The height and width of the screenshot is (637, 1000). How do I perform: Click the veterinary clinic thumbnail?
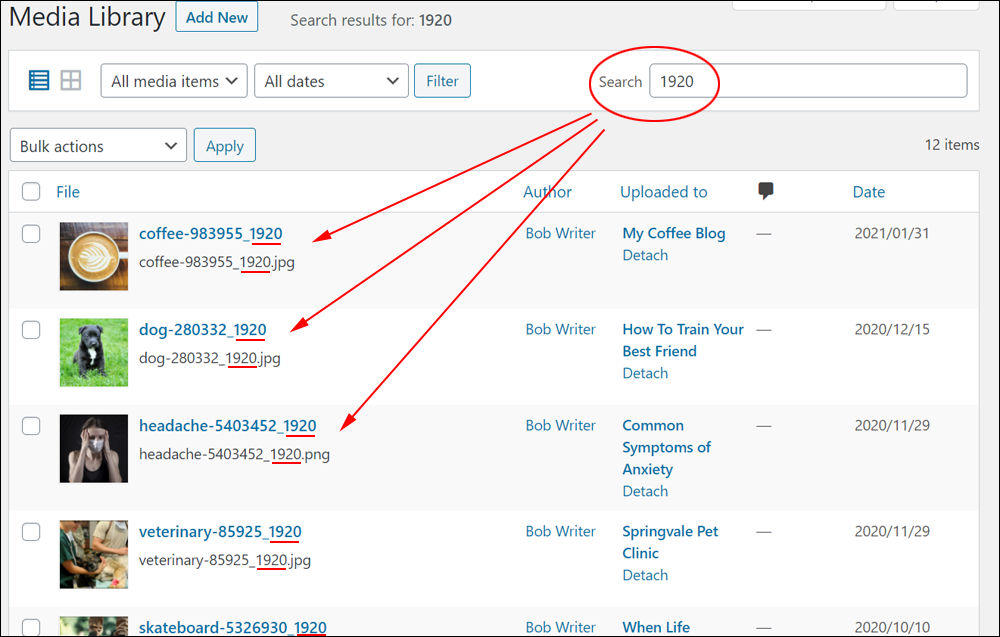(94, 555)
